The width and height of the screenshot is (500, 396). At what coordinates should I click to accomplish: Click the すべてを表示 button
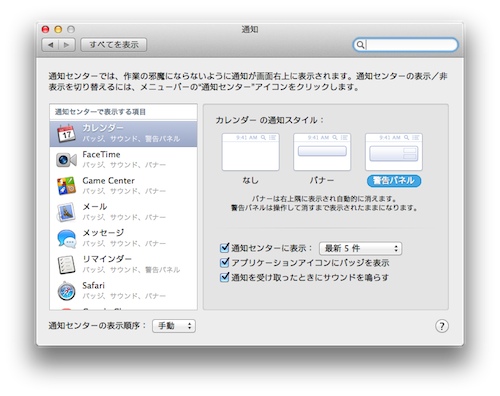[x=114, y=45]
